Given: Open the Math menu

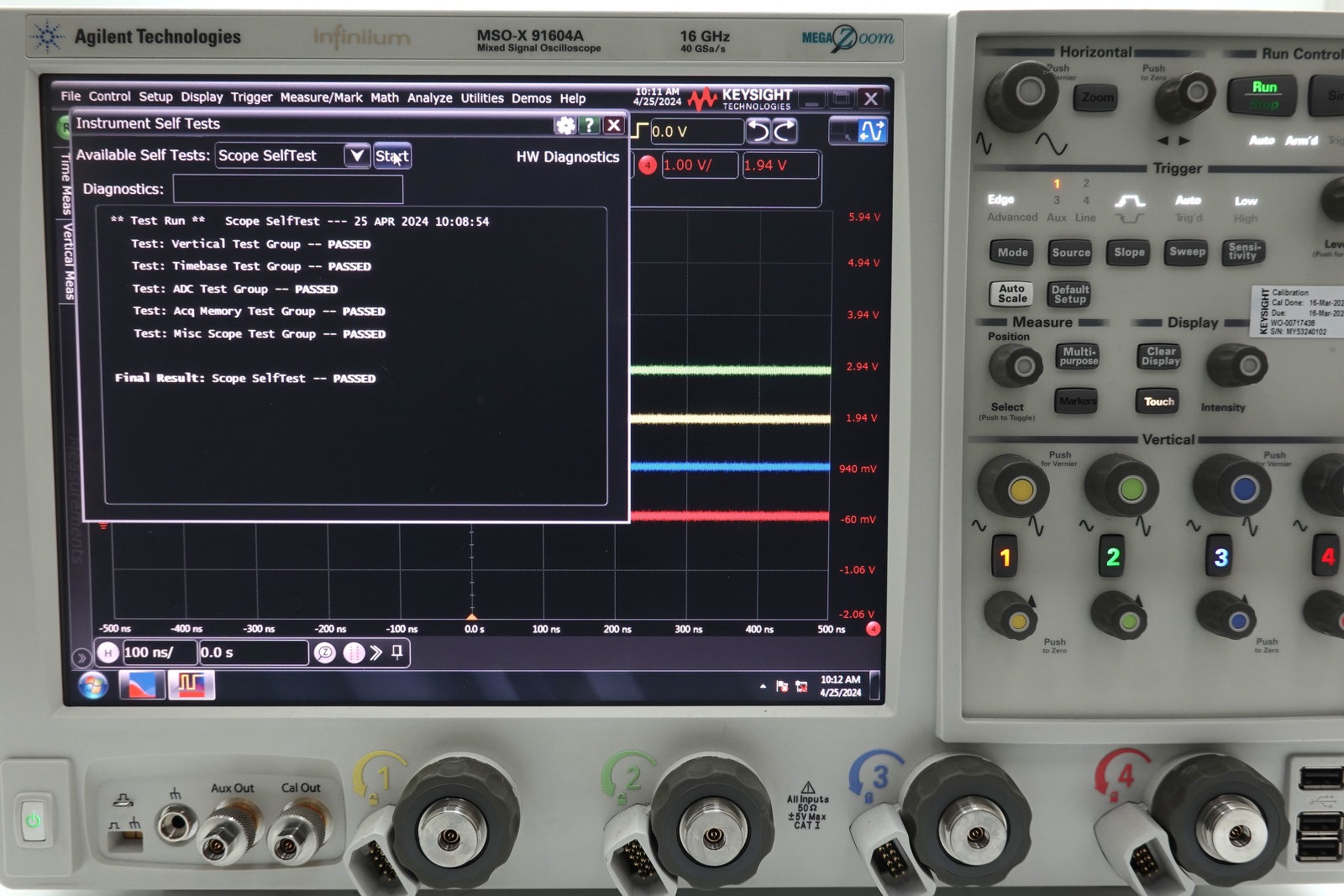Looking at the screenshot, I should [385, 97].
